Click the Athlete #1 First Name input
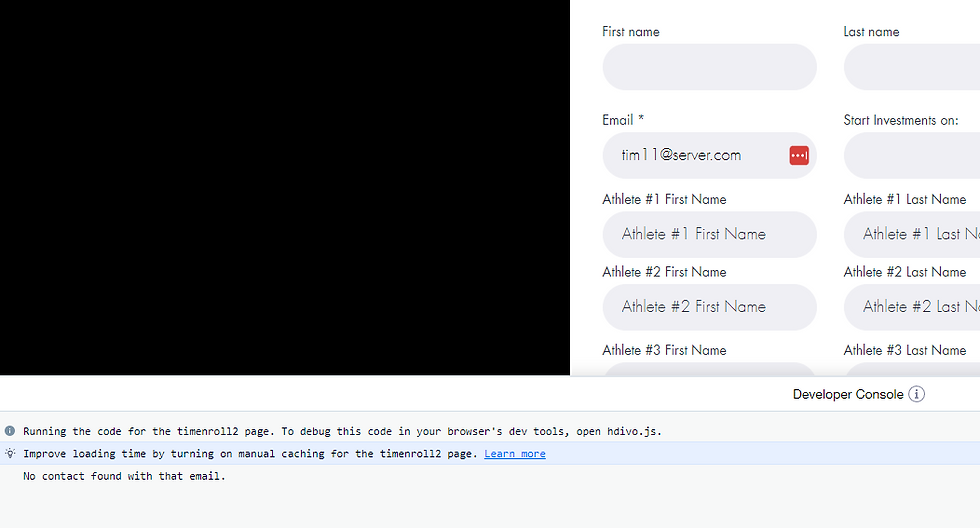Viewport: 980px width, 528px height. point(709,234)
